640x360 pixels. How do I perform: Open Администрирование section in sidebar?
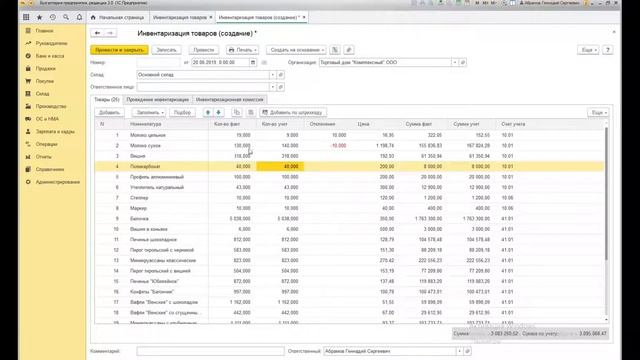(x=58, y=182)
